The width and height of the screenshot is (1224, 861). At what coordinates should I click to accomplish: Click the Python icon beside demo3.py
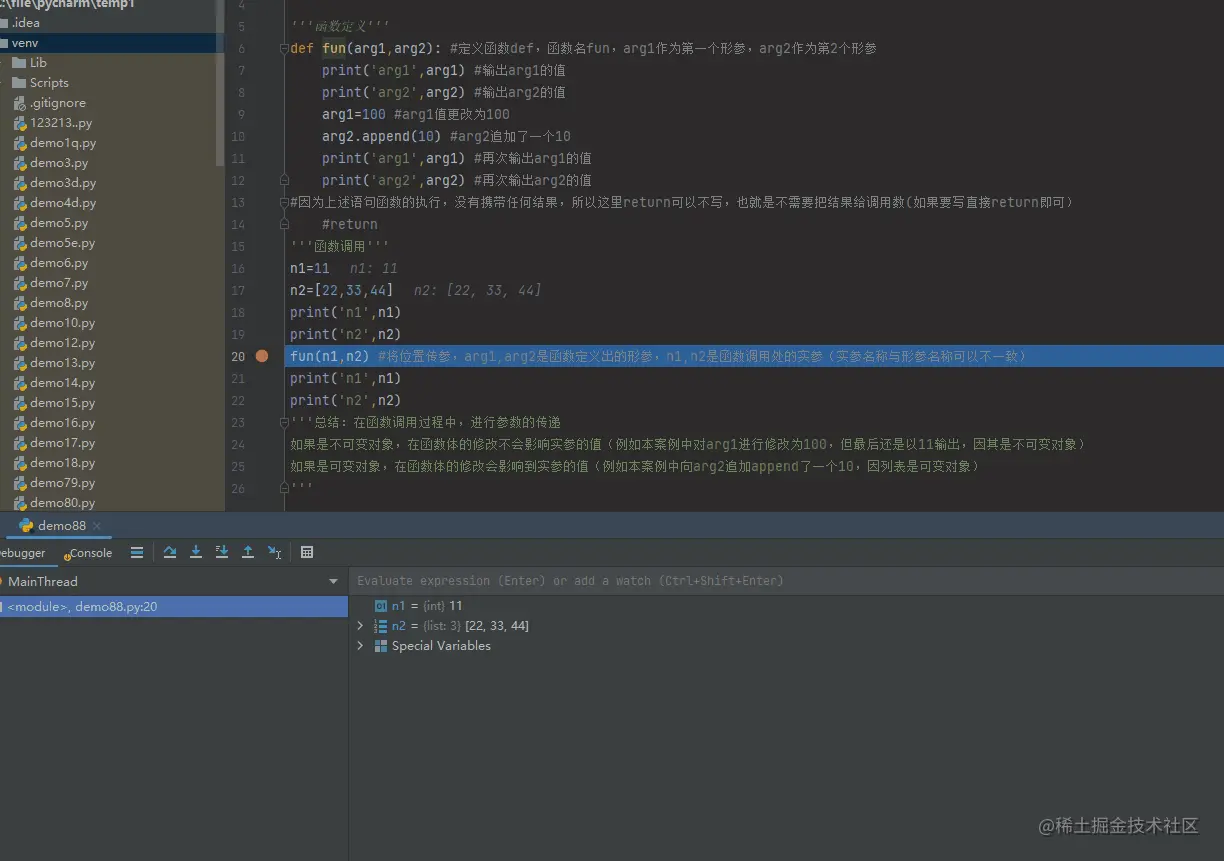[19, 163]
